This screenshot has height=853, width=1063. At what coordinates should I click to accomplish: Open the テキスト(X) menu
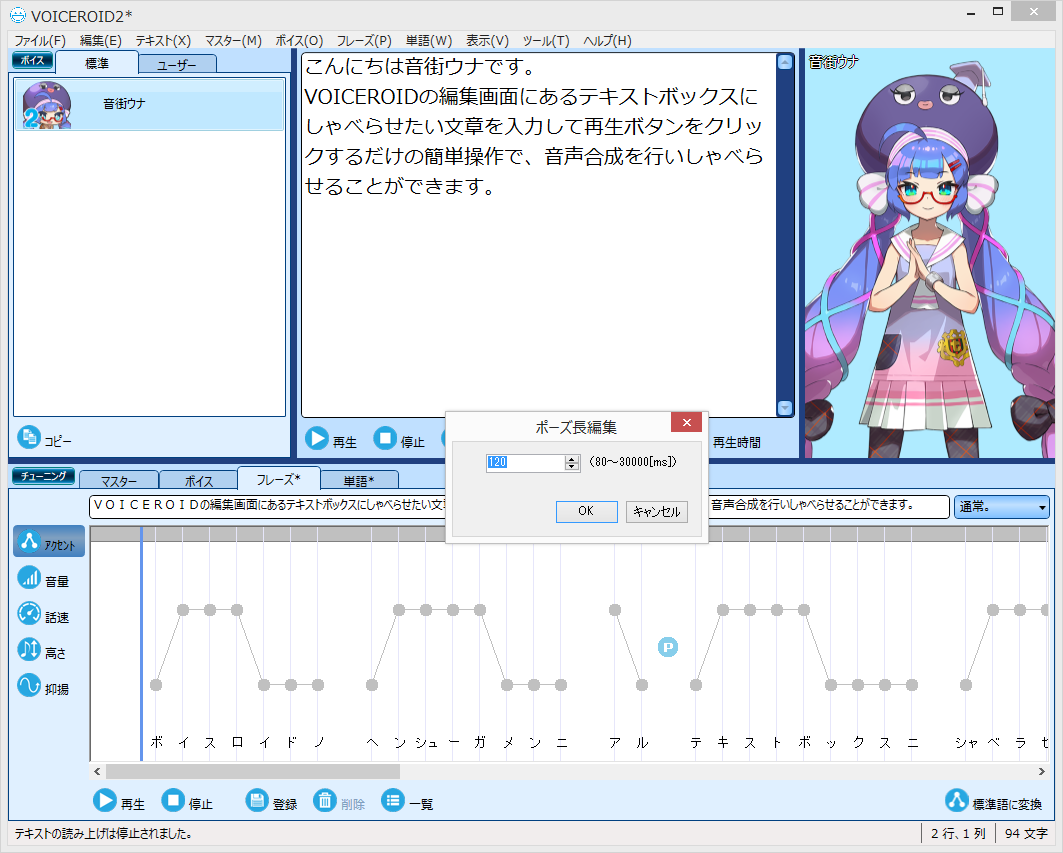coord(163,41)
